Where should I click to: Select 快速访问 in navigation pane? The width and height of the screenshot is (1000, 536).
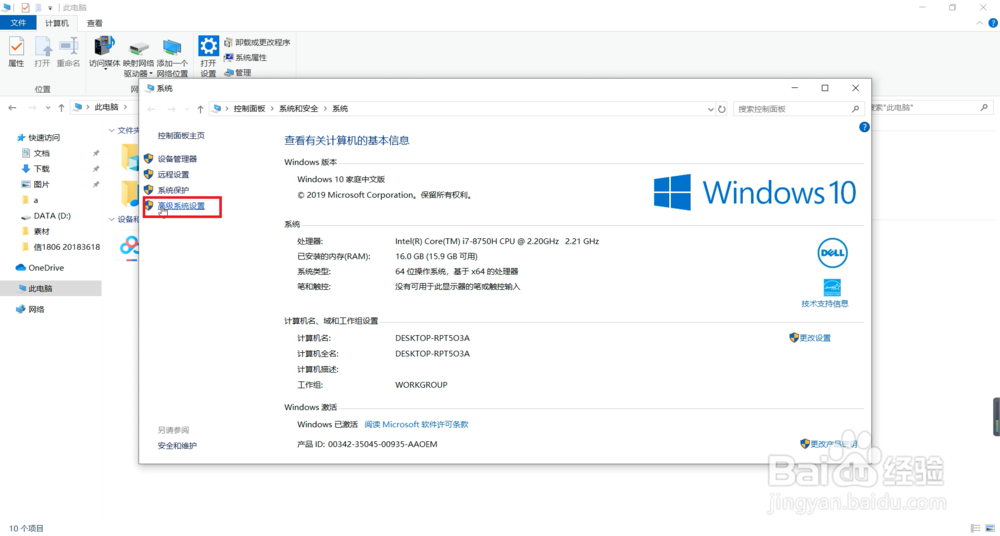coord(44,137)
